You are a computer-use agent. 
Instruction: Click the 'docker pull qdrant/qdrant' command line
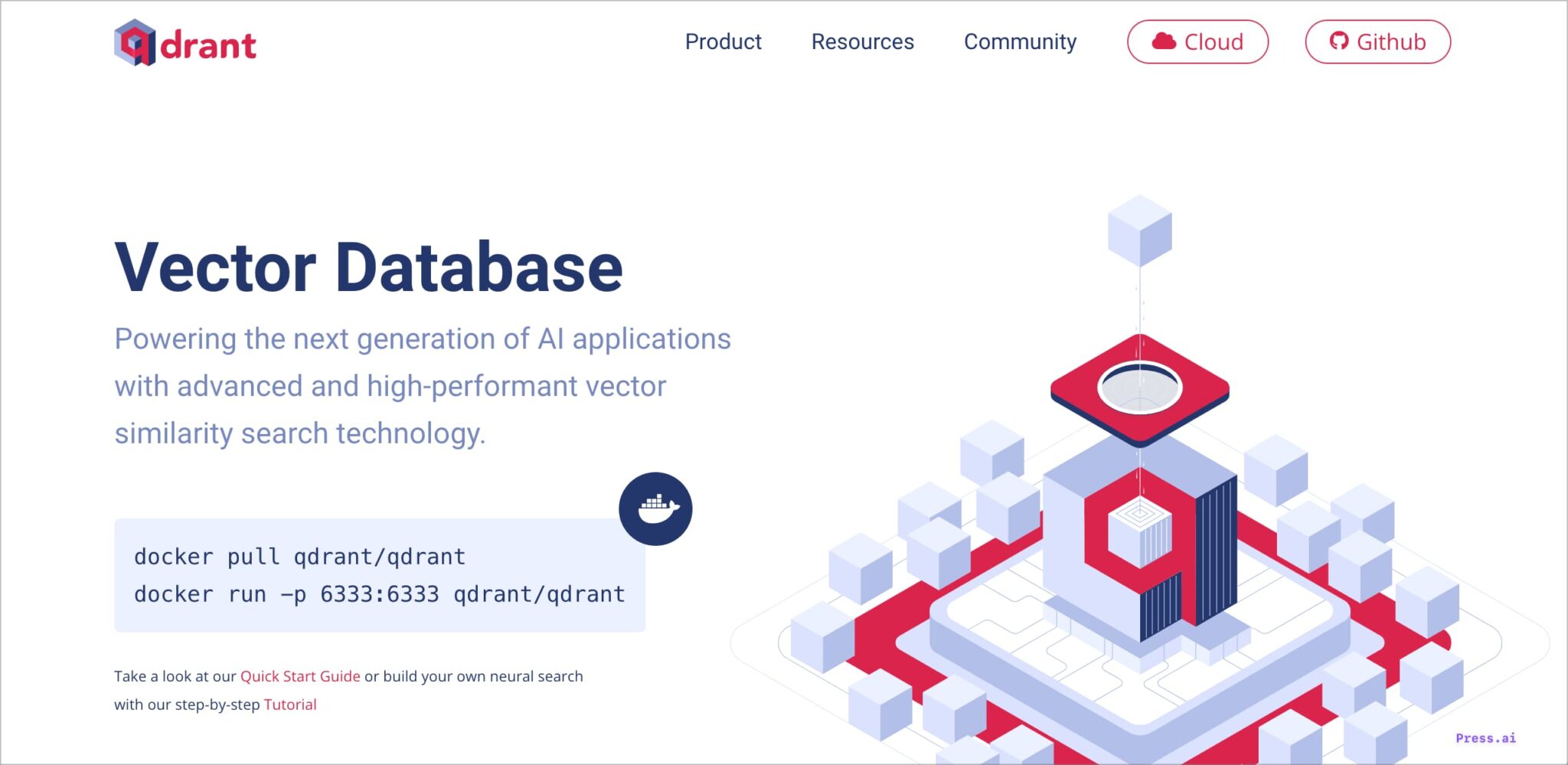point(299,557)
